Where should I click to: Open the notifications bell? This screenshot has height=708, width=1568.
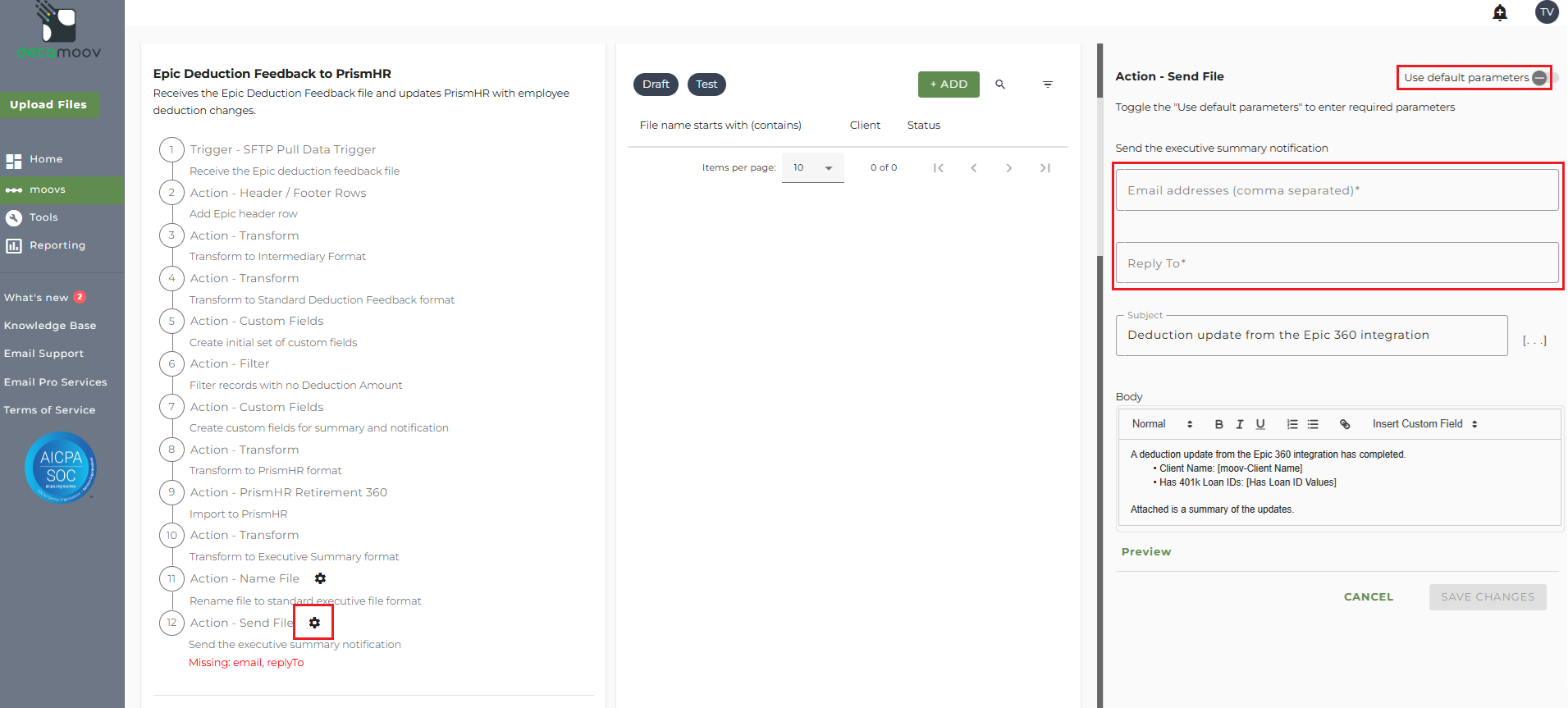point(1500,12)
